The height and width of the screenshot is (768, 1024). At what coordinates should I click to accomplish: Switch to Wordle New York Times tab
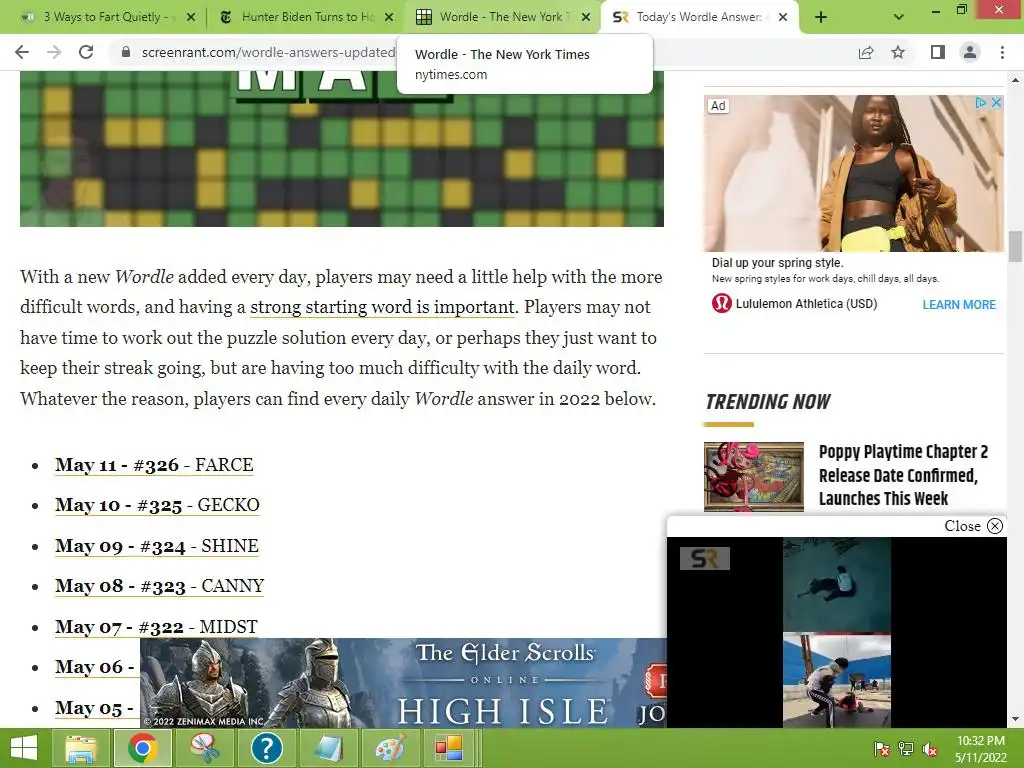[500, 17]
